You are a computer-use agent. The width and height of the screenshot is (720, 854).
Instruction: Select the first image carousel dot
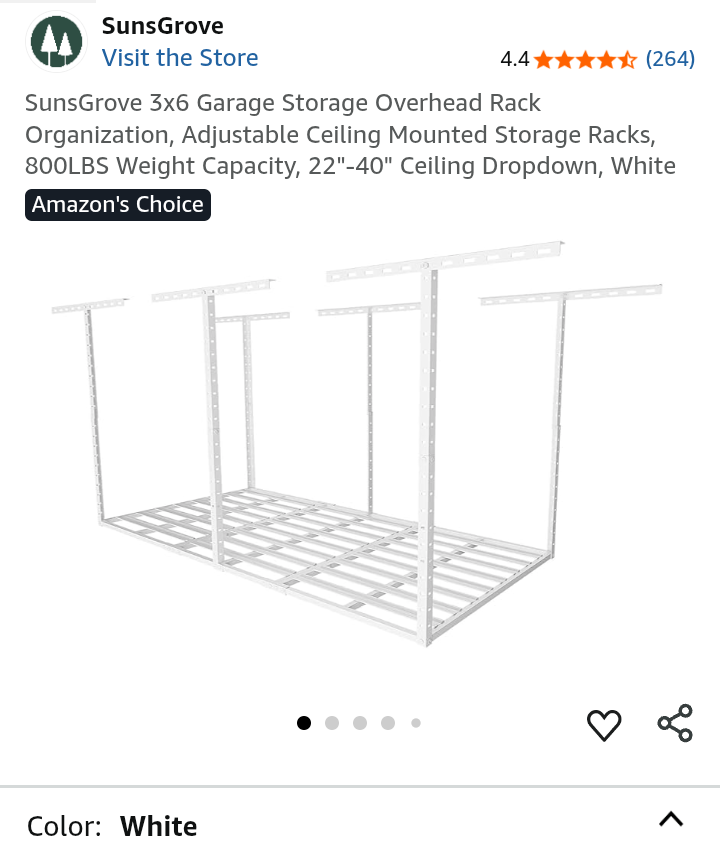click(304, 723)
